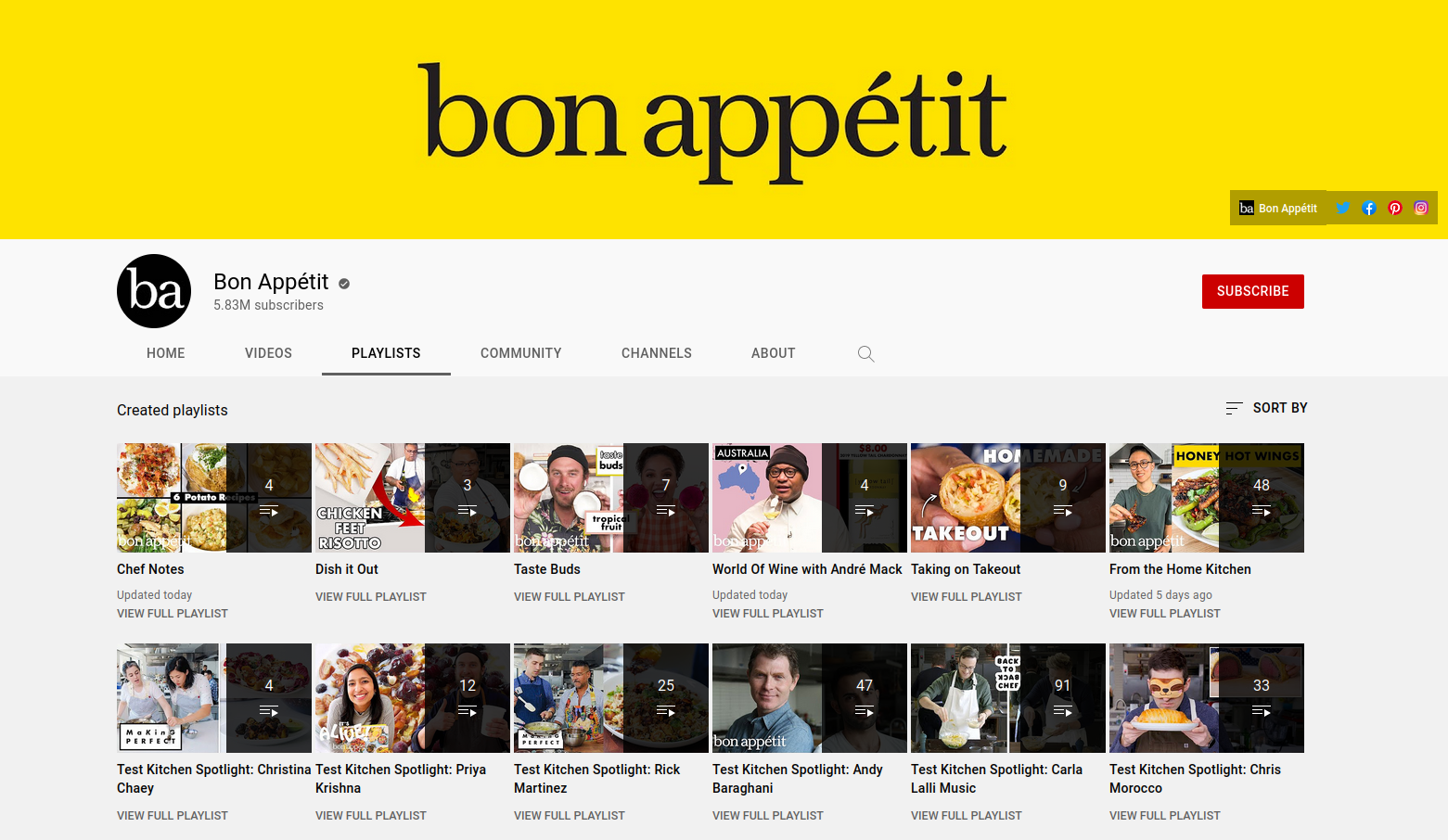This screenshot has width=1448, height=840.
Task: Open the Dish it Out playlist title
Action: 347,569
